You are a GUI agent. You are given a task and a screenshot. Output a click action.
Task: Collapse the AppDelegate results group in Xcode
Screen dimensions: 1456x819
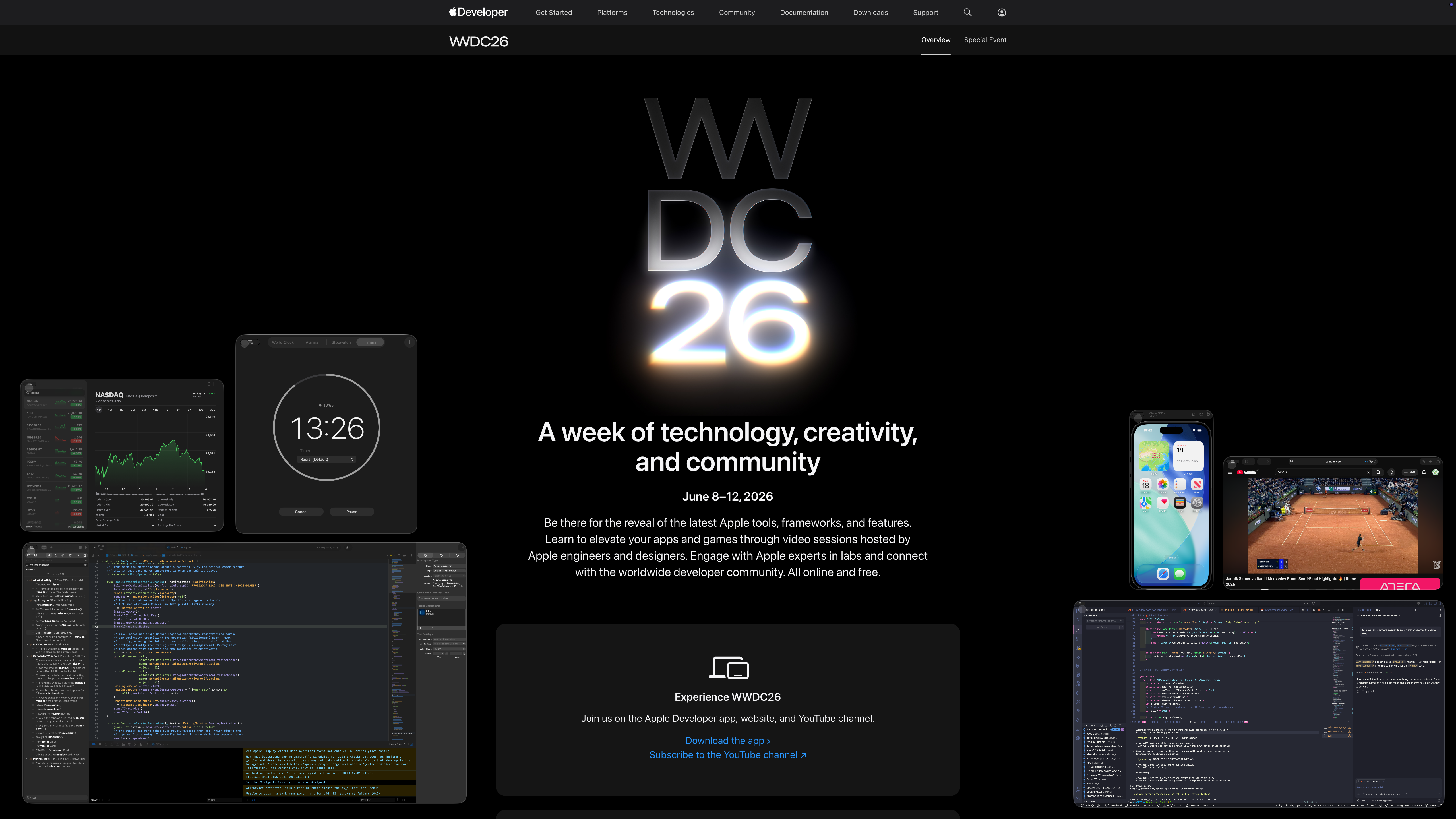[x=27, y=600]
